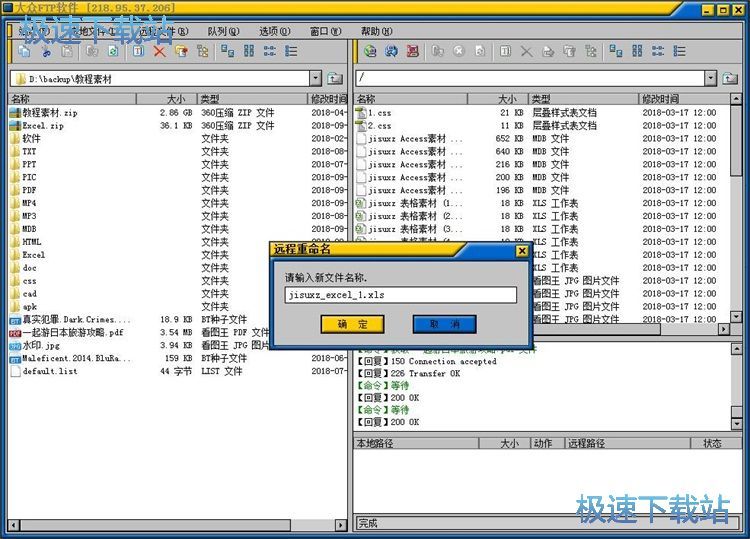This screenshot has width=750, height=539.
Task: Click remote file list scroll-up arrow
Action: 736,99
